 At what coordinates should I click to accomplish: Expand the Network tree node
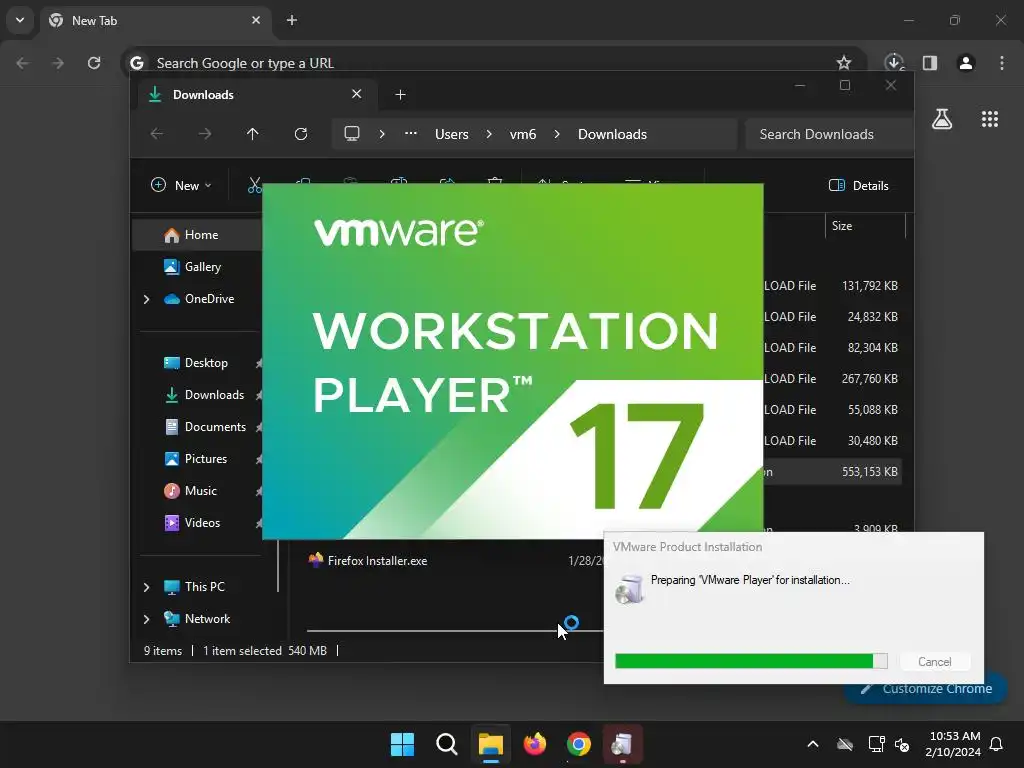click(147, 619)
